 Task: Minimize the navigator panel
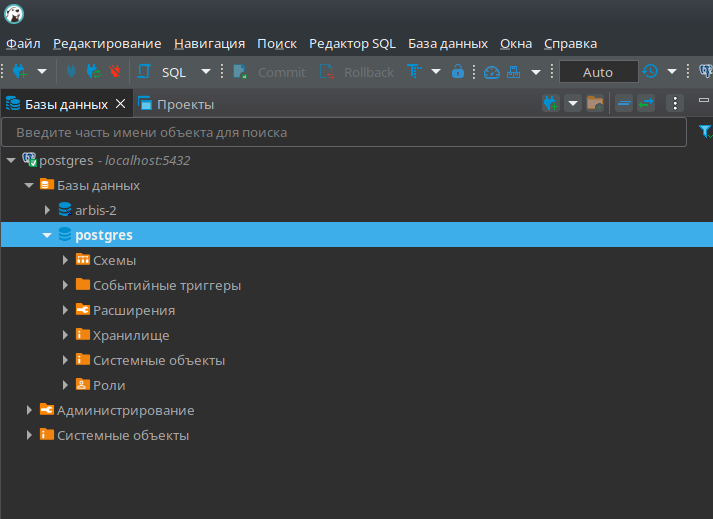click(704, 100)
